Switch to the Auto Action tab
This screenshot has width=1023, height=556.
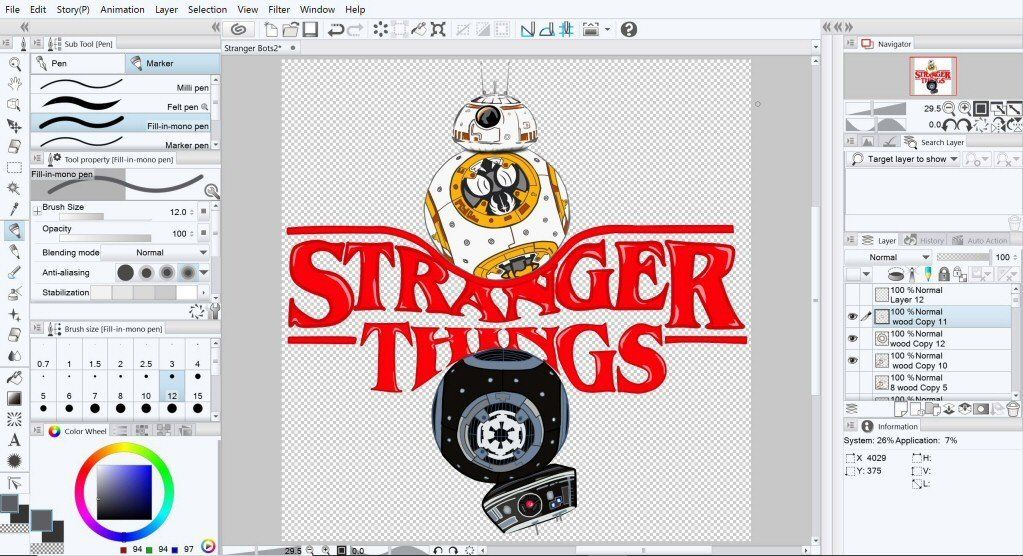click(979, 240)
